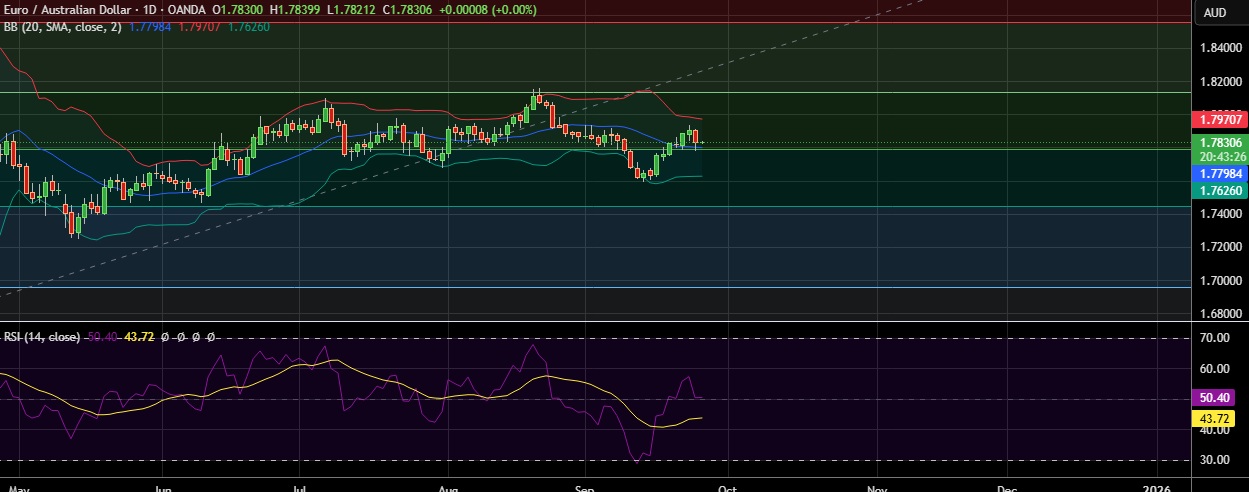Image resolution: width=1249 pixels, height=492 pixels.
Task: Click the RSI 30.00 scale level
Action: [1214, 460]
